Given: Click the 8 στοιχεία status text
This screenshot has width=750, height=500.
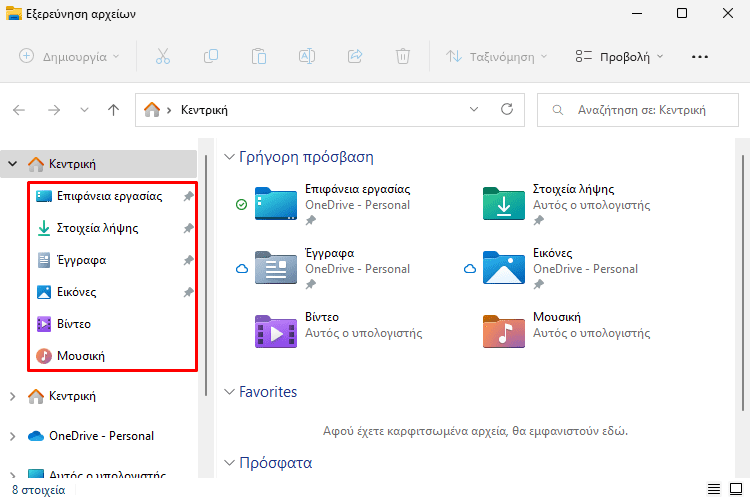Looking at the screenshot, I should [39, 490].
